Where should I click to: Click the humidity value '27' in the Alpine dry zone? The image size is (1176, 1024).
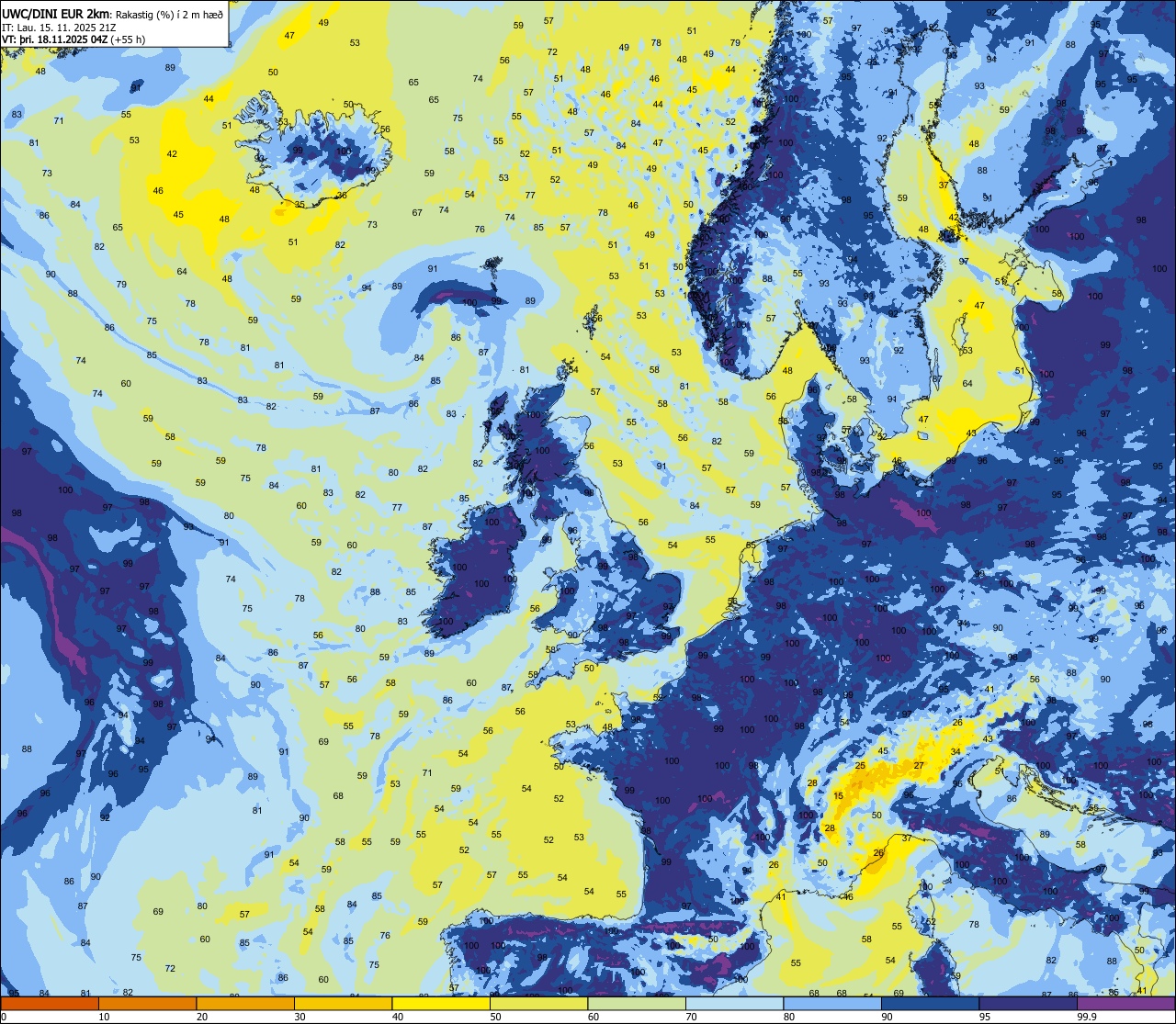coord(919,765)
